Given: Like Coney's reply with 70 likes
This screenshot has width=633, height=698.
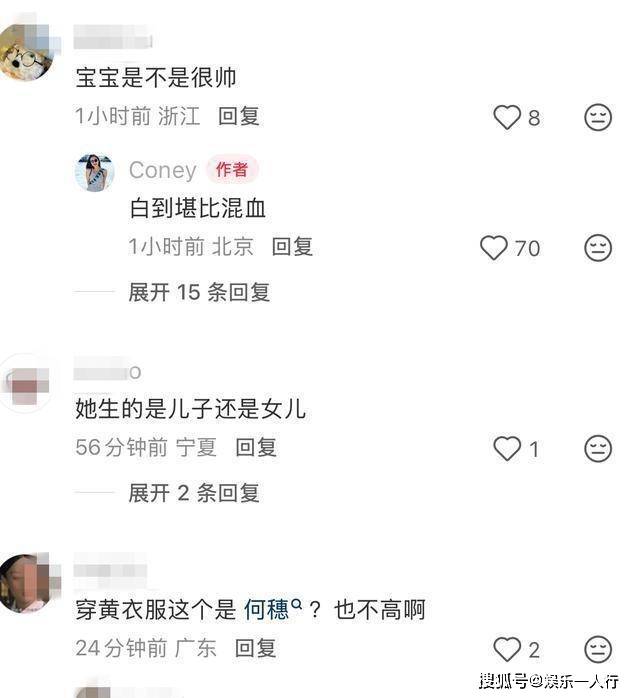Looking at the screenshot, I should [x=494, y=248].
